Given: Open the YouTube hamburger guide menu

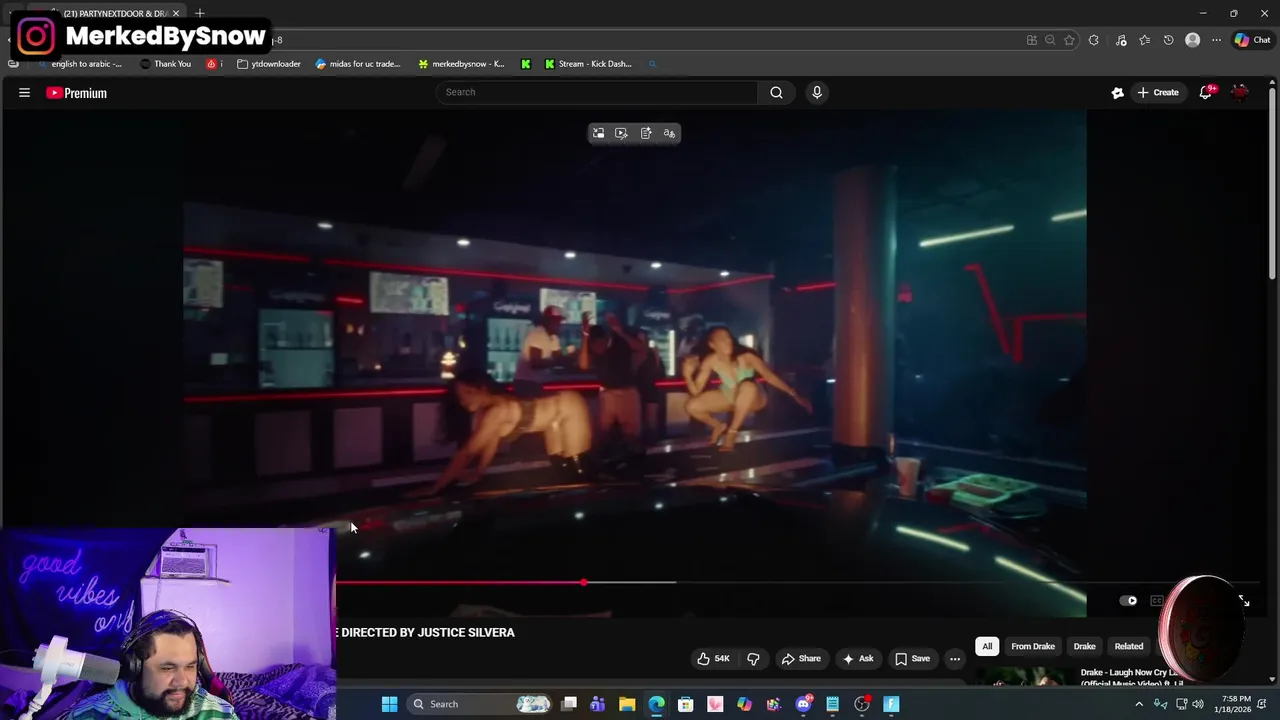Looking at the screenshot, I should [x=24, y=93].
